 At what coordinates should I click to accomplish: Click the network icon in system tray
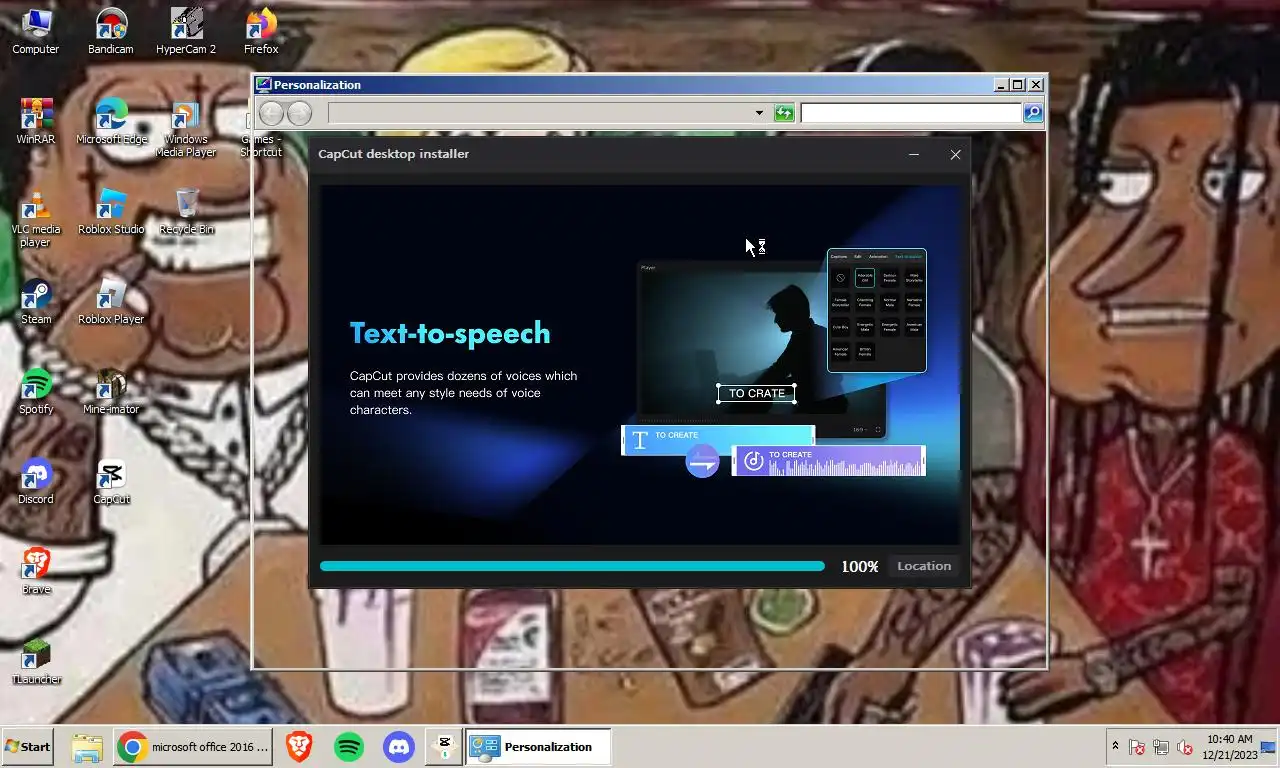[1161, 747]
